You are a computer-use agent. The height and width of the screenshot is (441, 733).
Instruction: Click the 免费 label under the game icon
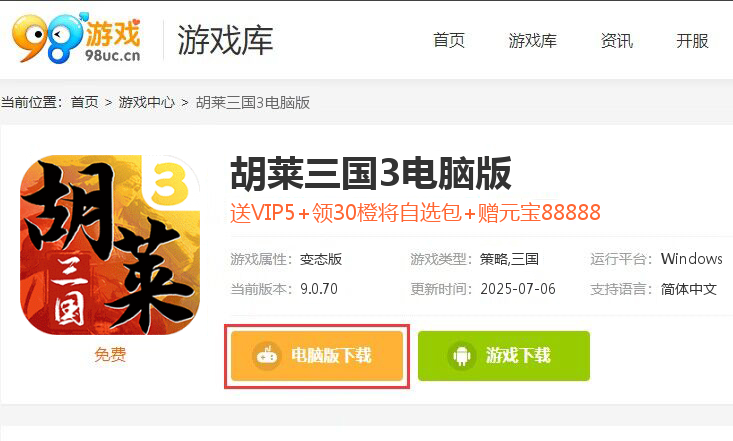(x=110, y=355)
